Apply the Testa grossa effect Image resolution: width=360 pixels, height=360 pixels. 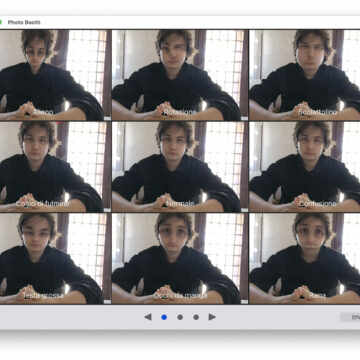[55, 258]
